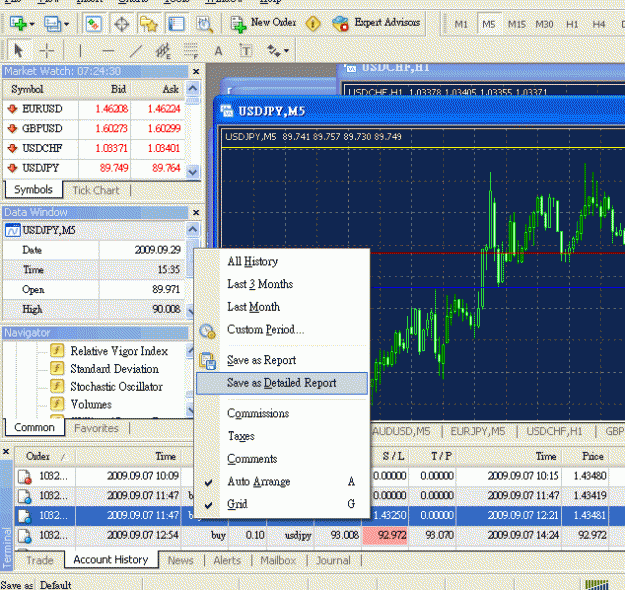625x590 pixels.
Task: Switch to Symbols tab
Action: [x=33, y=189]
